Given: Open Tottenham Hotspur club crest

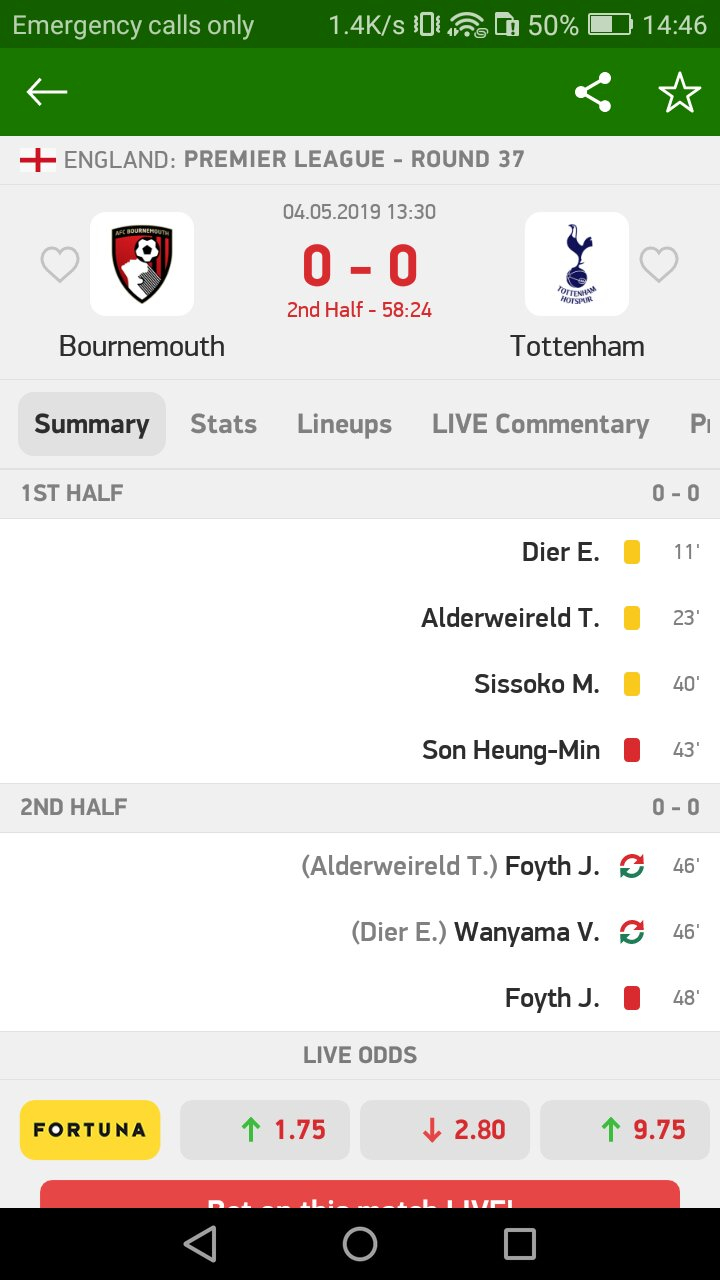Looking at the screenshot, I should (577, 264).
